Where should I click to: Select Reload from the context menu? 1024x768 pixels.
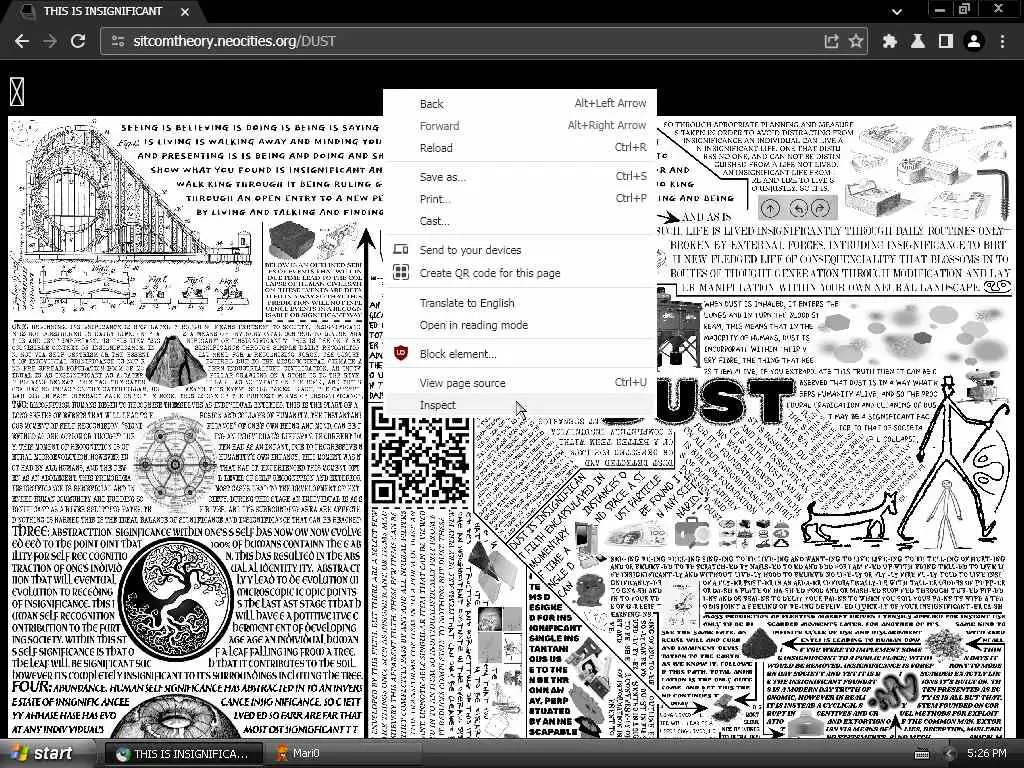520,148
